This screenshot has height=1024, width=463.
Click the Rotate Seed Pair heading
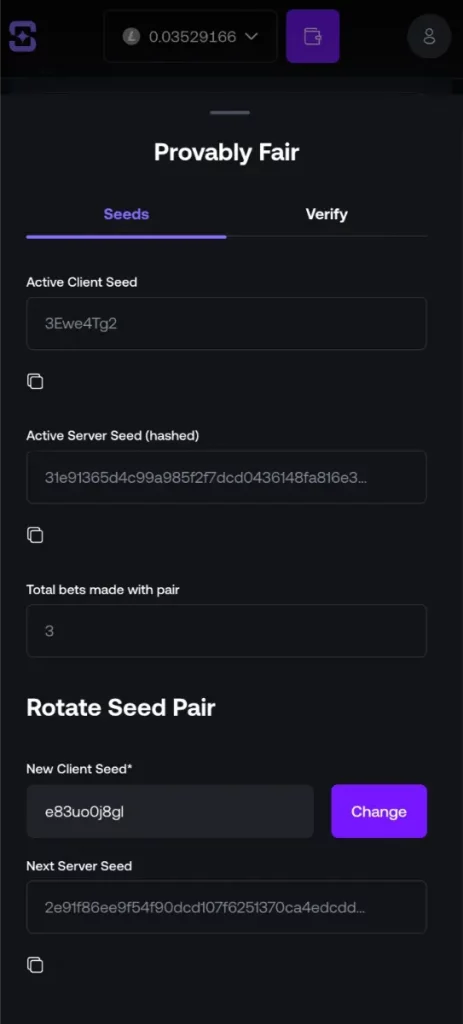point(121,707)
